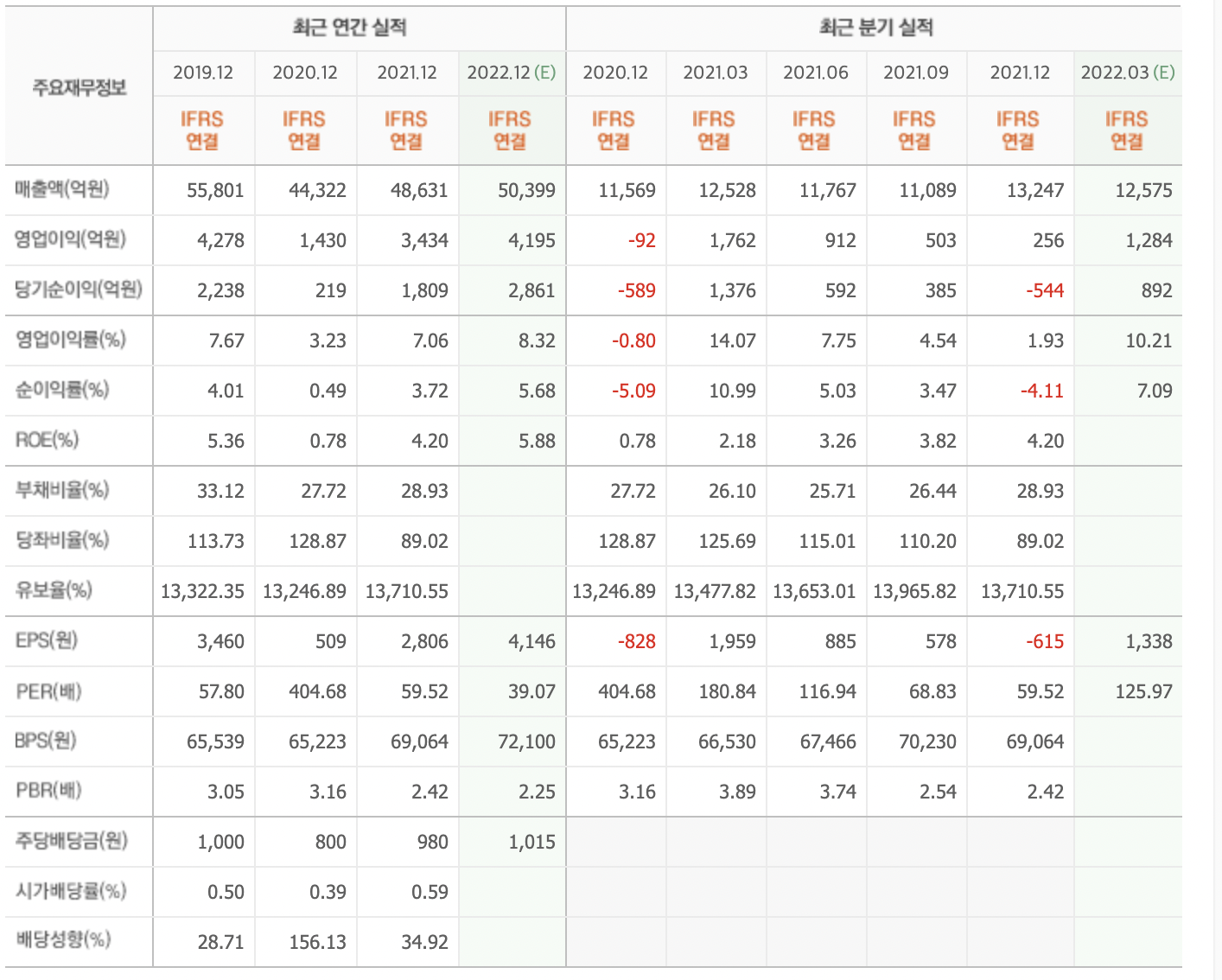Screen dimensions: 1222x980
Task: Click the 주요재무정보 header cell
Action: pos(80,87)
